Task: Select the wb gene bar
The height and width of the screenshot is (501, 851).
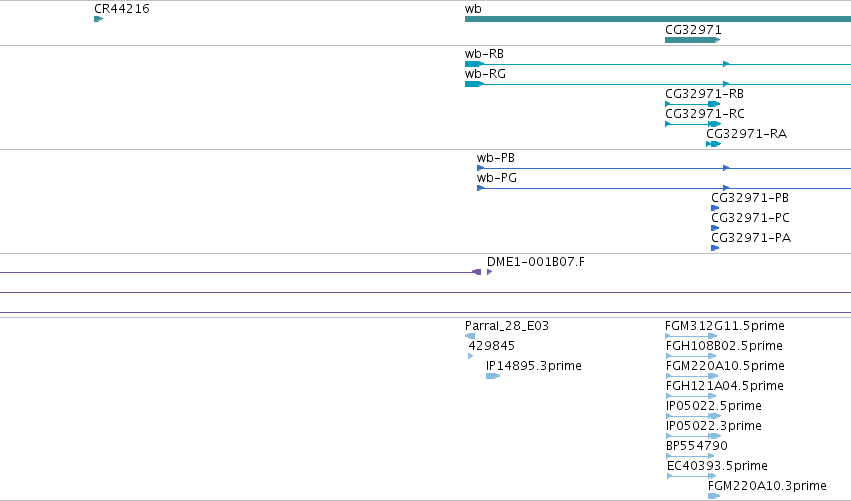Action: [x=658, y=19]
